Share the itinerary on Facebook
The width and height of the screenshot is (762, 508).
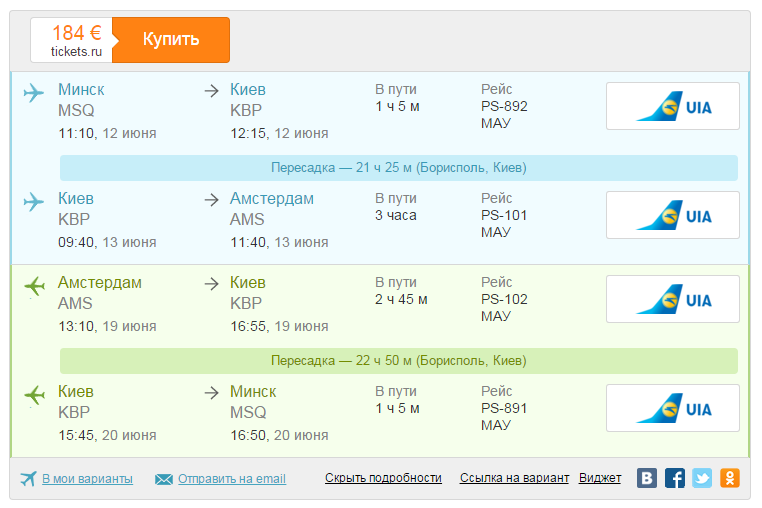click(x=675, y=478)
